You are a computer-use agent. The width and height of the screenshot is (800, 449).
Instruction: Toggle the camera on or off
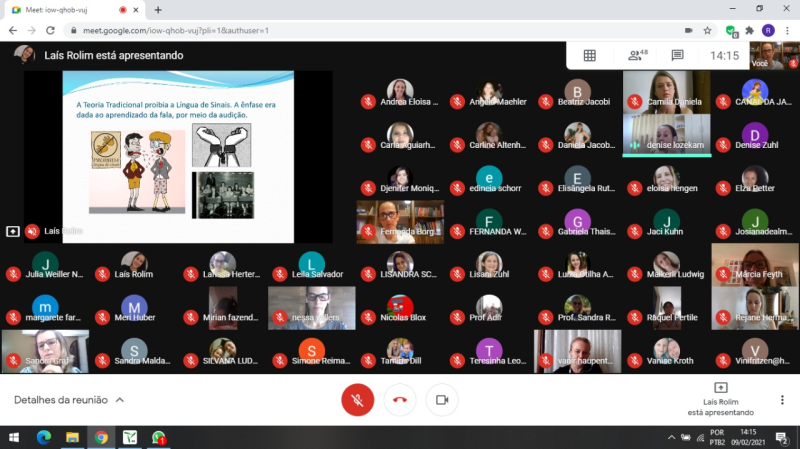[x=442, y=400]
